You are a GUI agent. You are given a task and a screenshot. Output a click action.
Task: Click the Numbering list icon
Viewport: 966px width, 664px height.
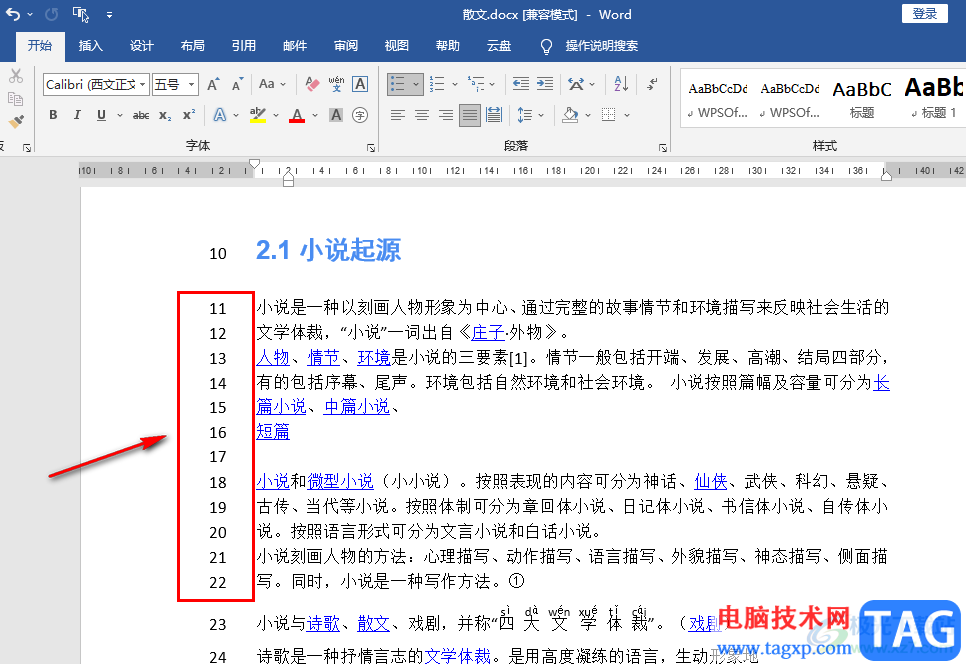(x=437, y=84)
